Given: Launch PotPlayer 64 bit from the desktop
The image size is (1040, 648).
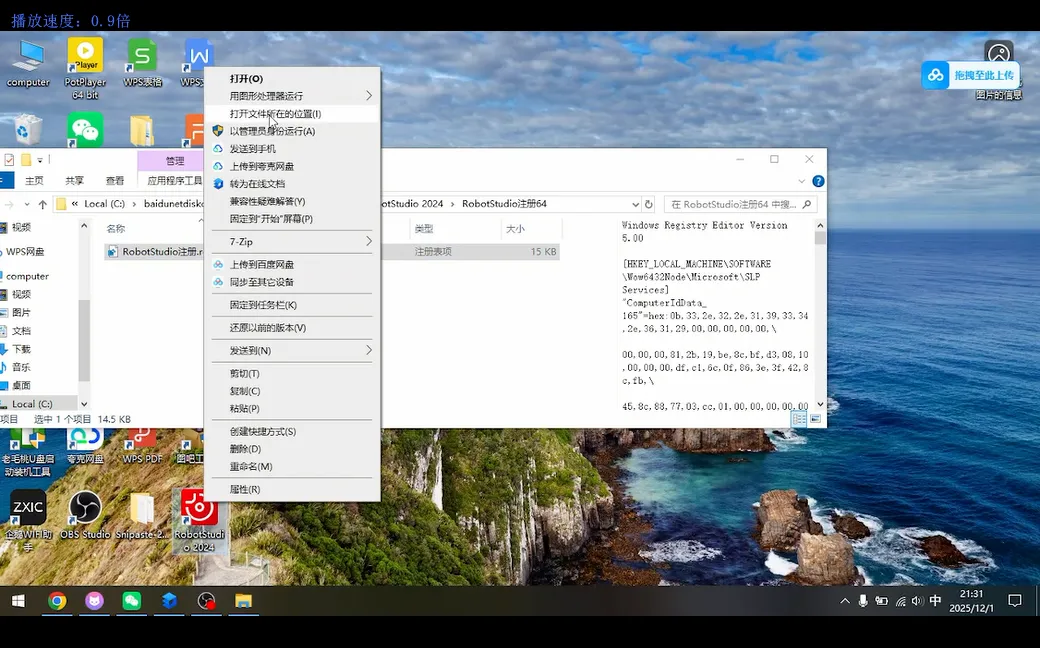Looking at the screenshot, I should [84, 58].
